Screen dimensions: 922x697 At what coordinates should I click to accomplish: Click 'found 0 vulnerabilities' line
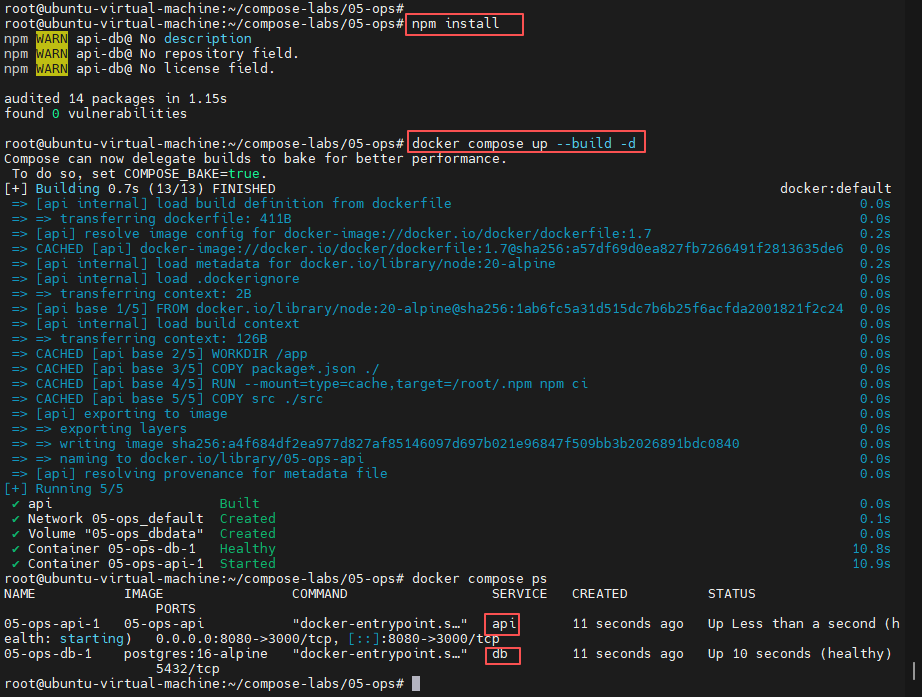[x=95, y=113]
